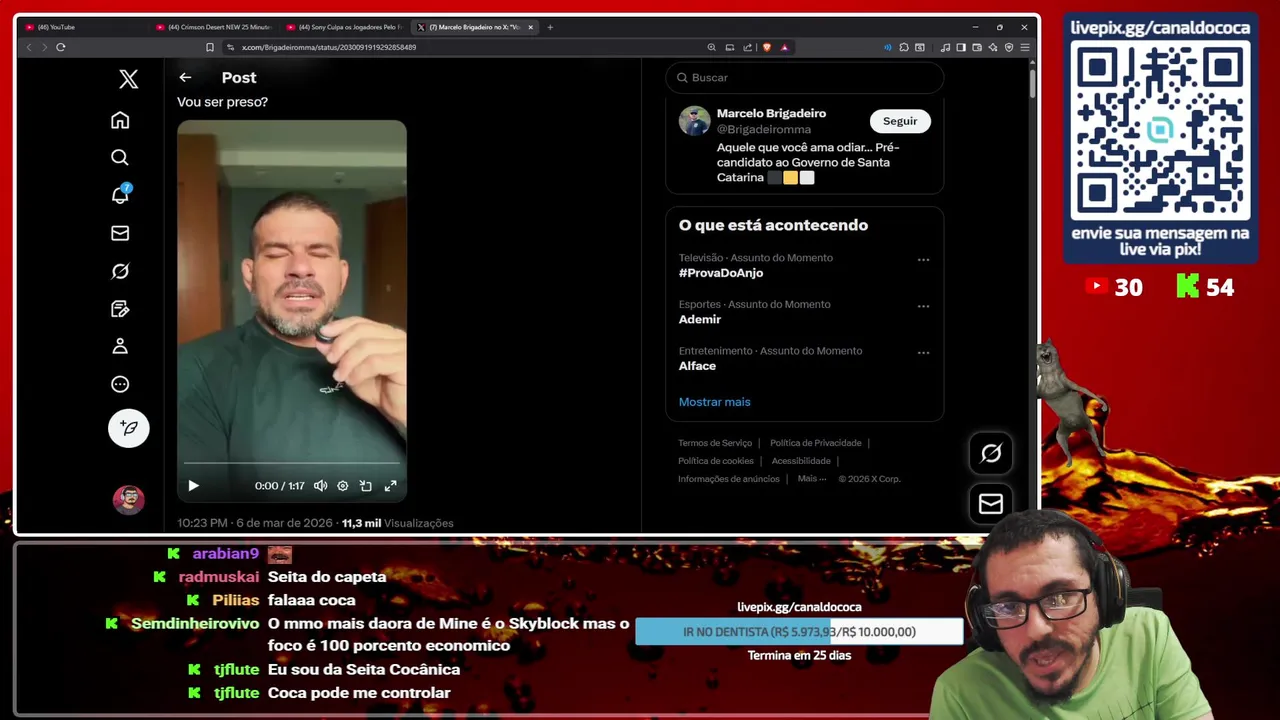The height and width of the screenshot is (720, 1280).
Task: Click the video progress bar
Action: pyautogui.click(x=292, y=463)
